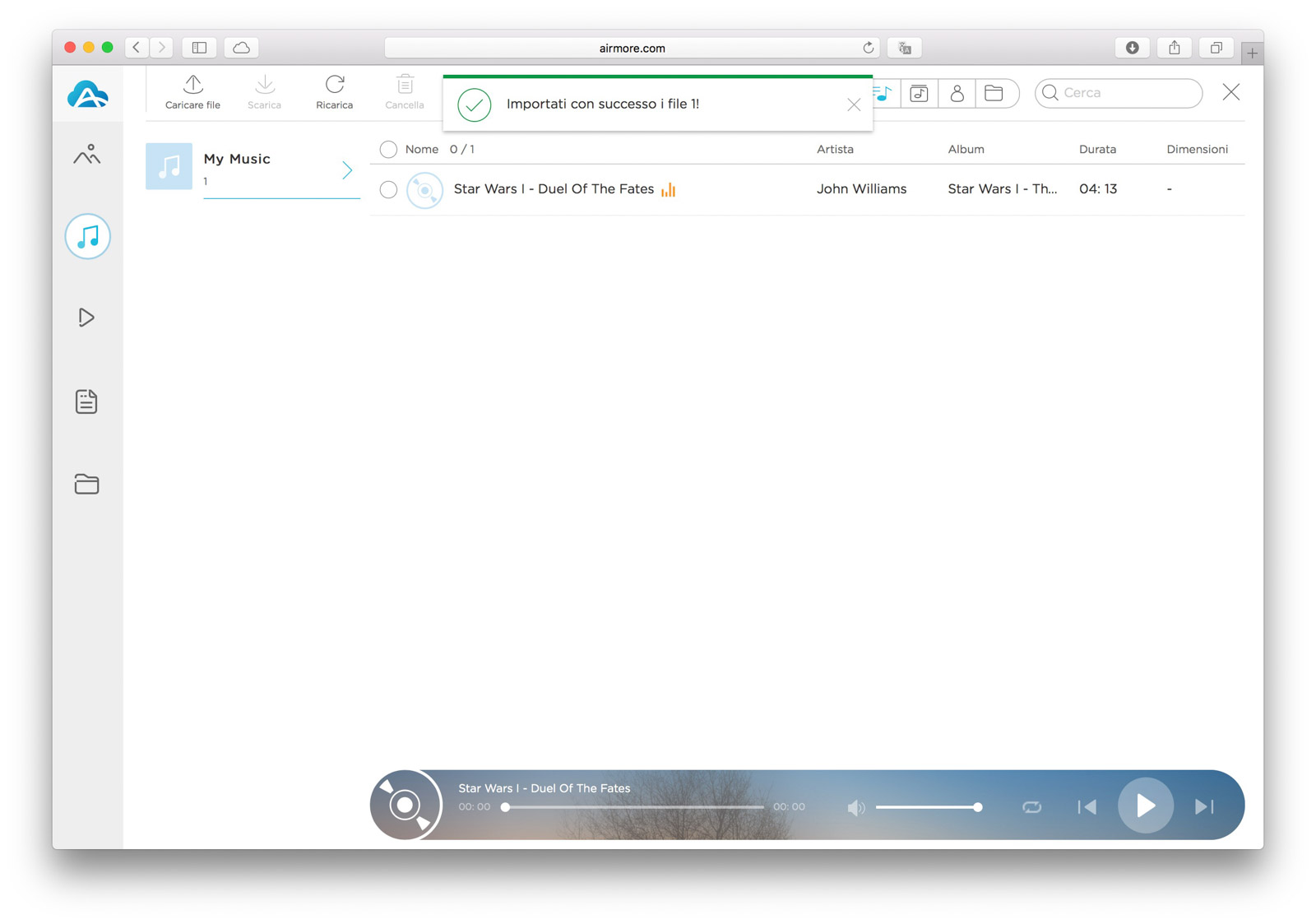Switch to folder view icon
1316x924 pixels.
point(994,93)
